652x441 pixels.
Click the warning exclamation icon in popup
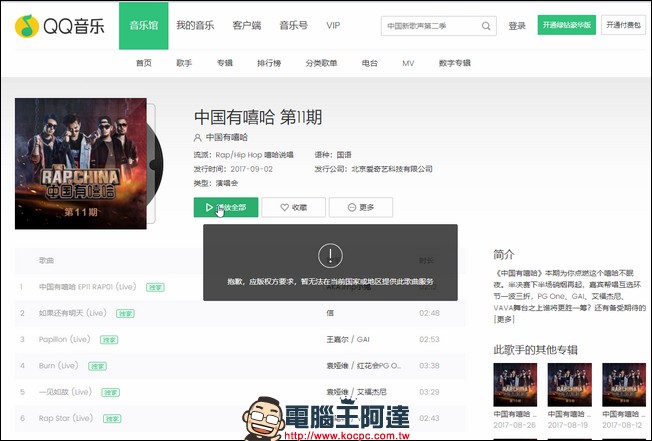coord(330,254)
